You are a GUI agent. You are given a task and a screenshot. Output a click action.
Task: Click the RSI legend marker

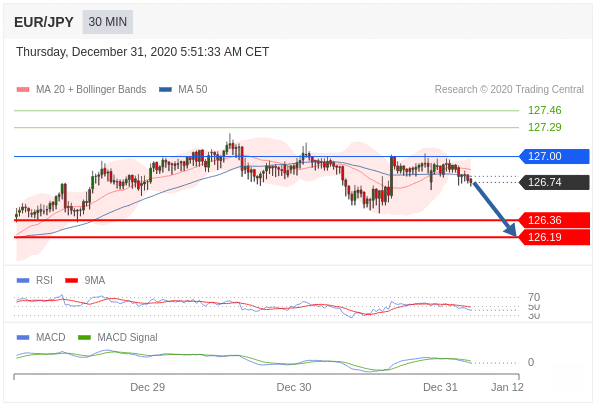coord(23,281)
